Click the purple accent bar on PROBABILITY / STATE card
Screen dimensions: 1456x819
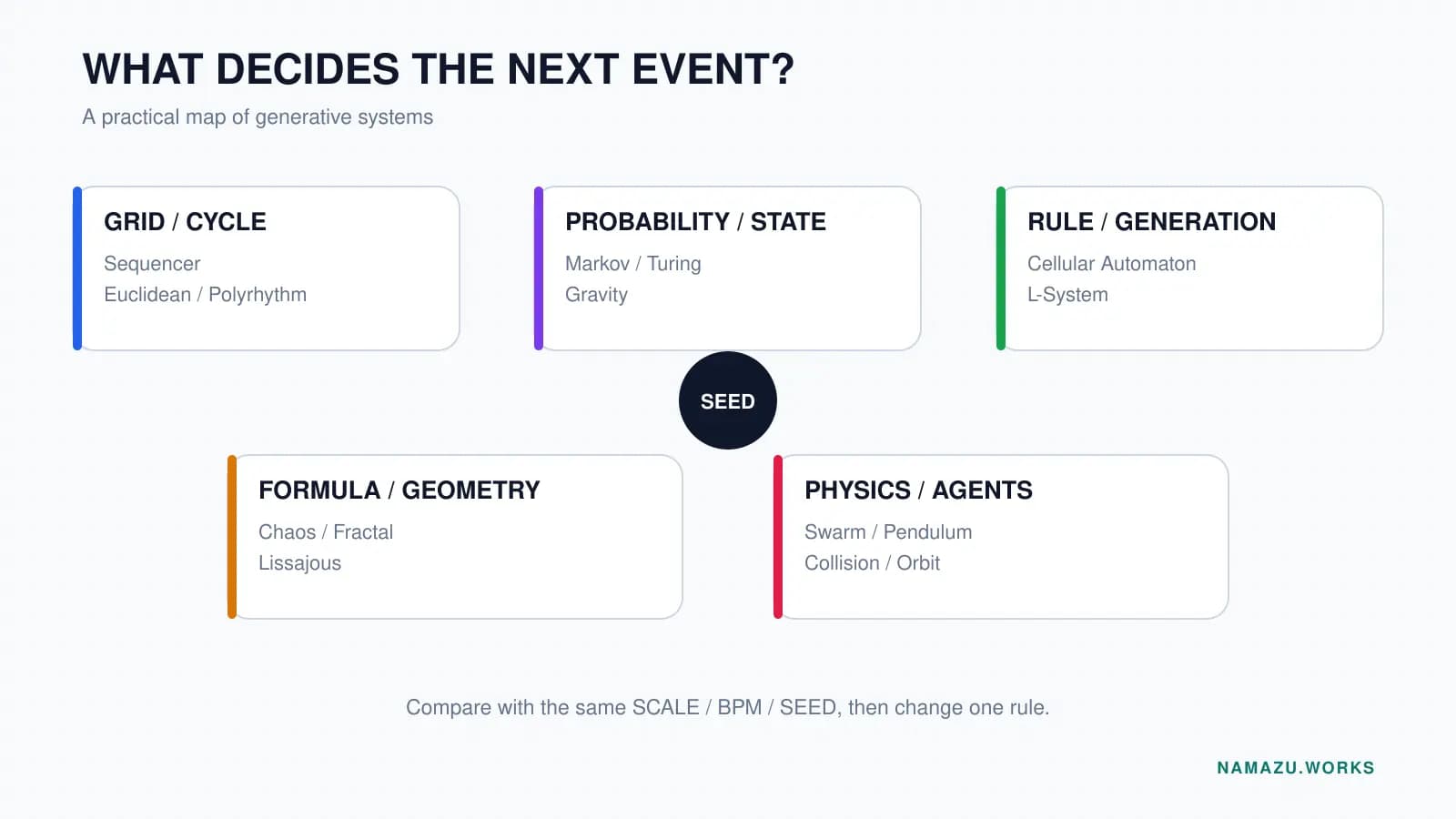click(x=539, y=268)
